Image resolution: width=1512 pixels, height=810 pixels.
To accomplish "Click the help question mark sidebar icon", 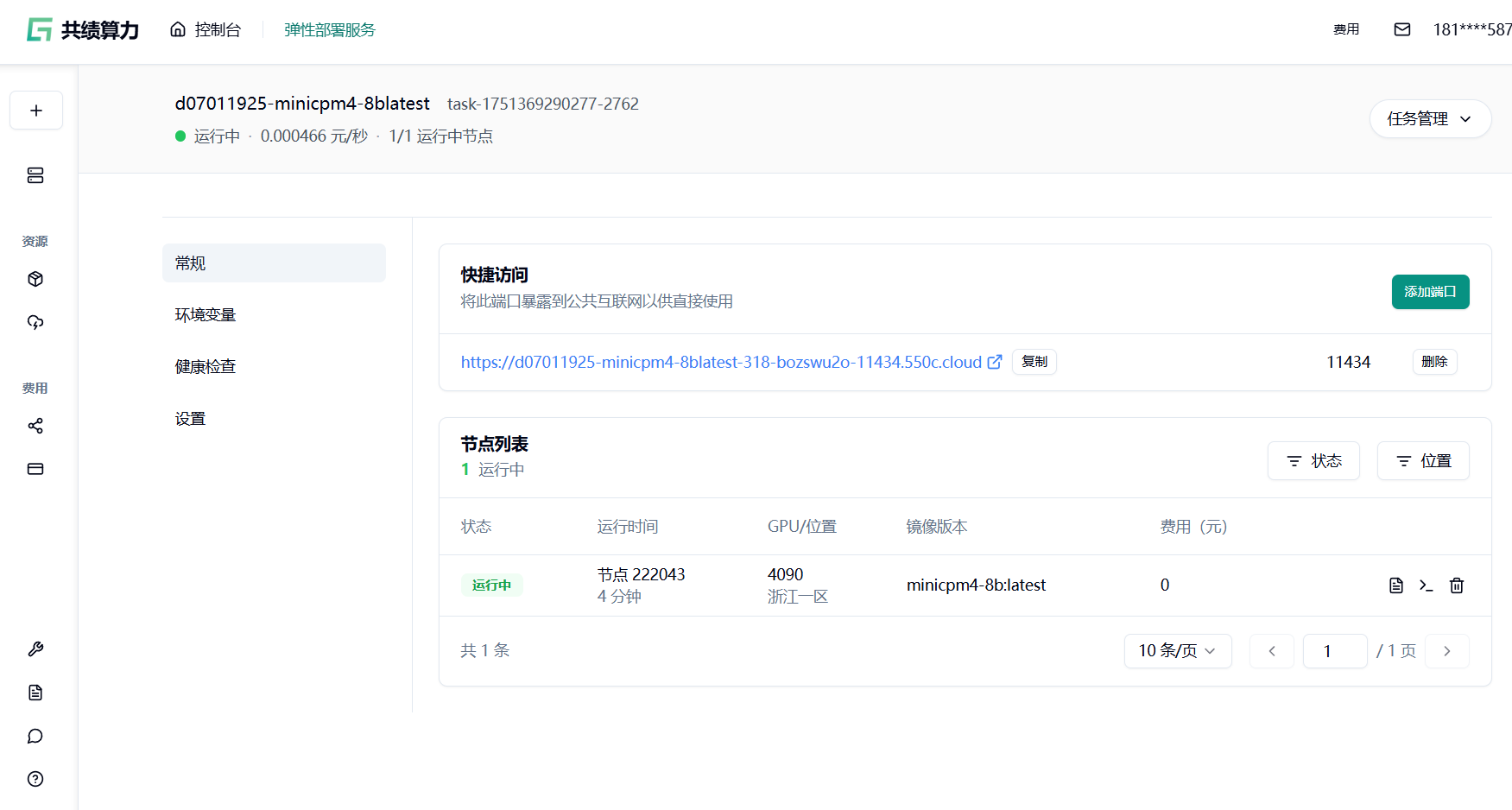I will [x=35, y=779].
